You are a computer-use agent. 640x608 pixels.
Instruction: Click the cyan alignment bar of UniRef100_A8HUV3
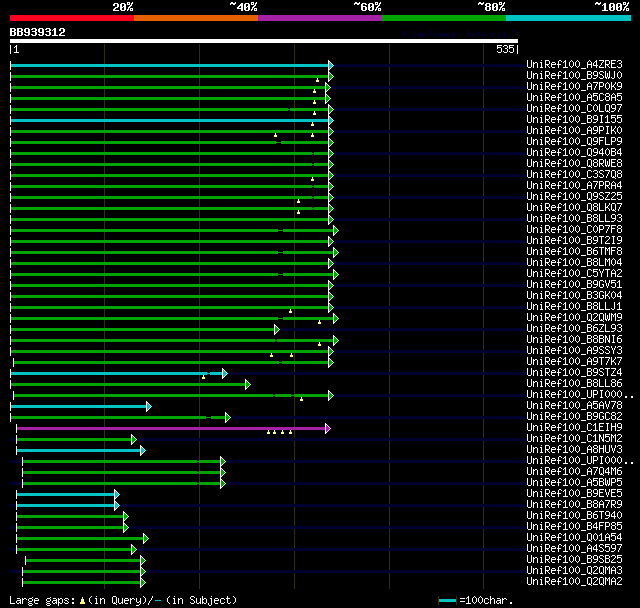[78, 450]
